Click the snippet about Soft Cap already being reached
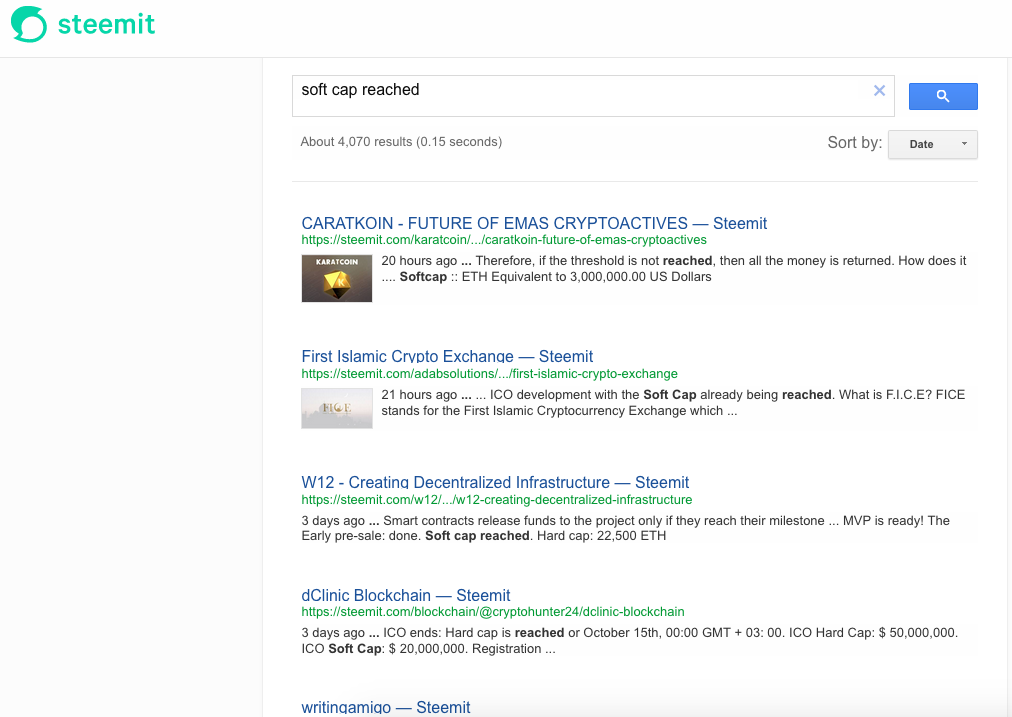This screenshot has height=717, width=1012. [x=673, y=403]
